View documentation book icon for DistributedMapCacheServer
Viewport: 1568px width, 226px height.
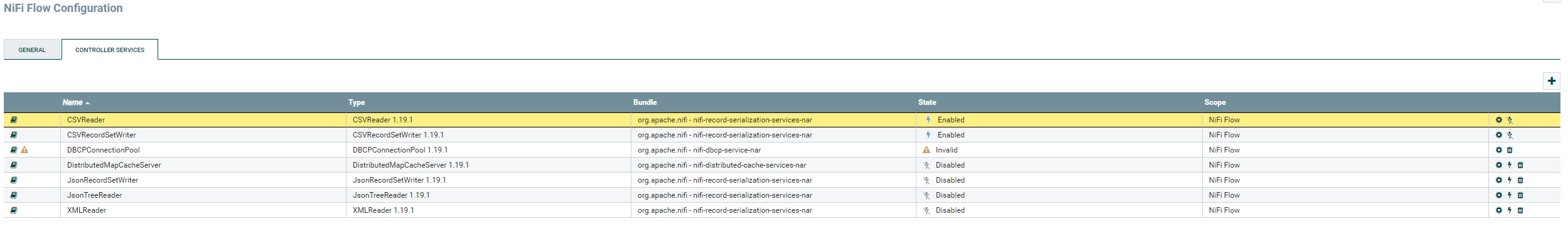14,165
